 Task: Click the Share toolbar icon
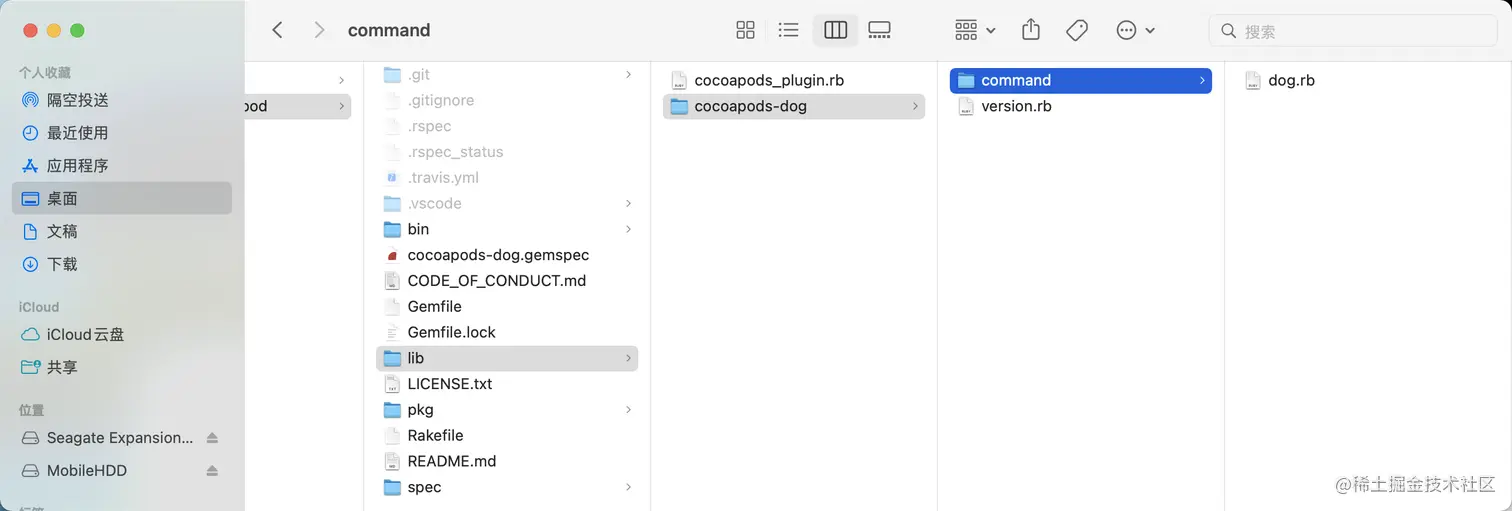pos(1031,30)
